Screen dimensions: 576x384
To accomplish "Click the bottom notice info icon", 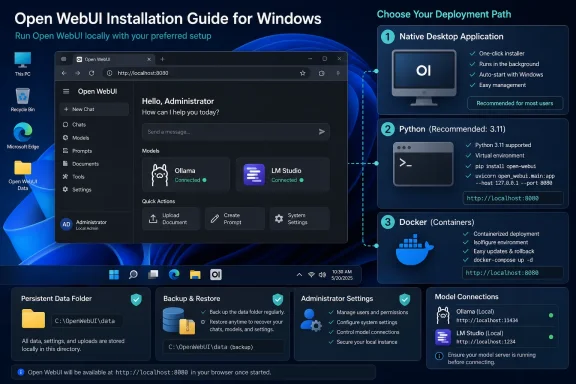I will click(21, 372).
